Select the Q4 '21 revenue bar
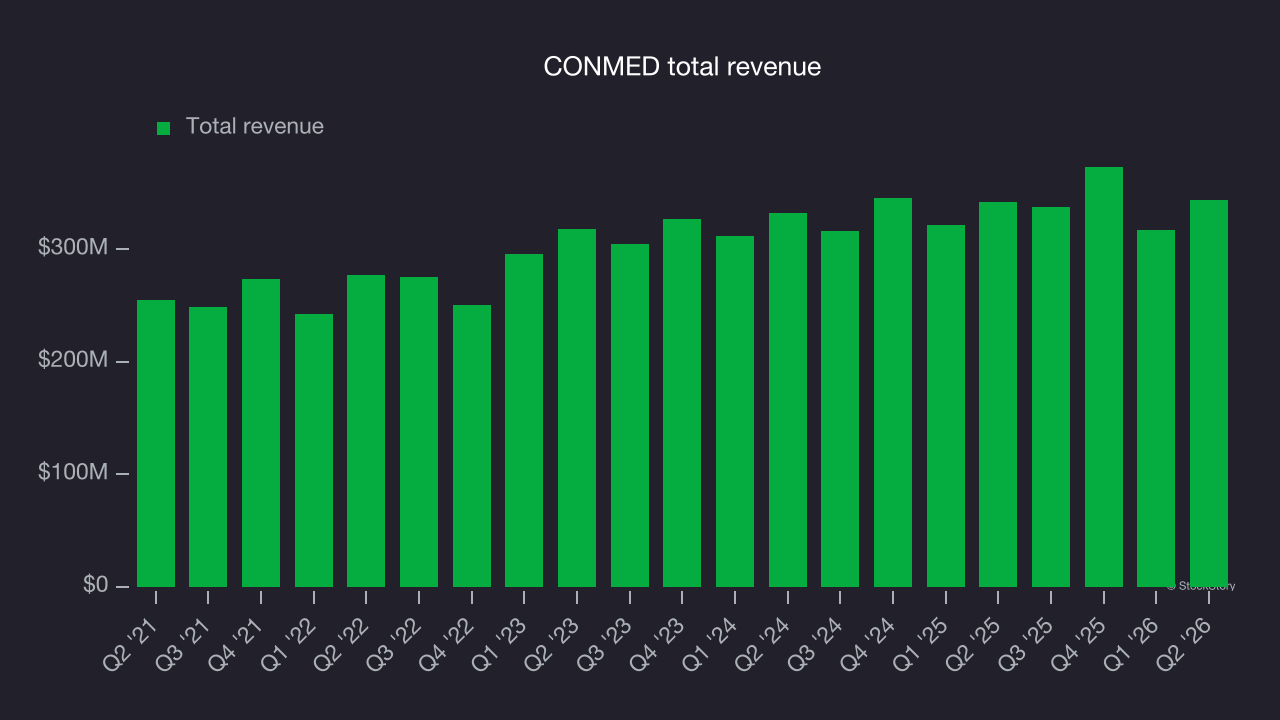 click(261, 433)
